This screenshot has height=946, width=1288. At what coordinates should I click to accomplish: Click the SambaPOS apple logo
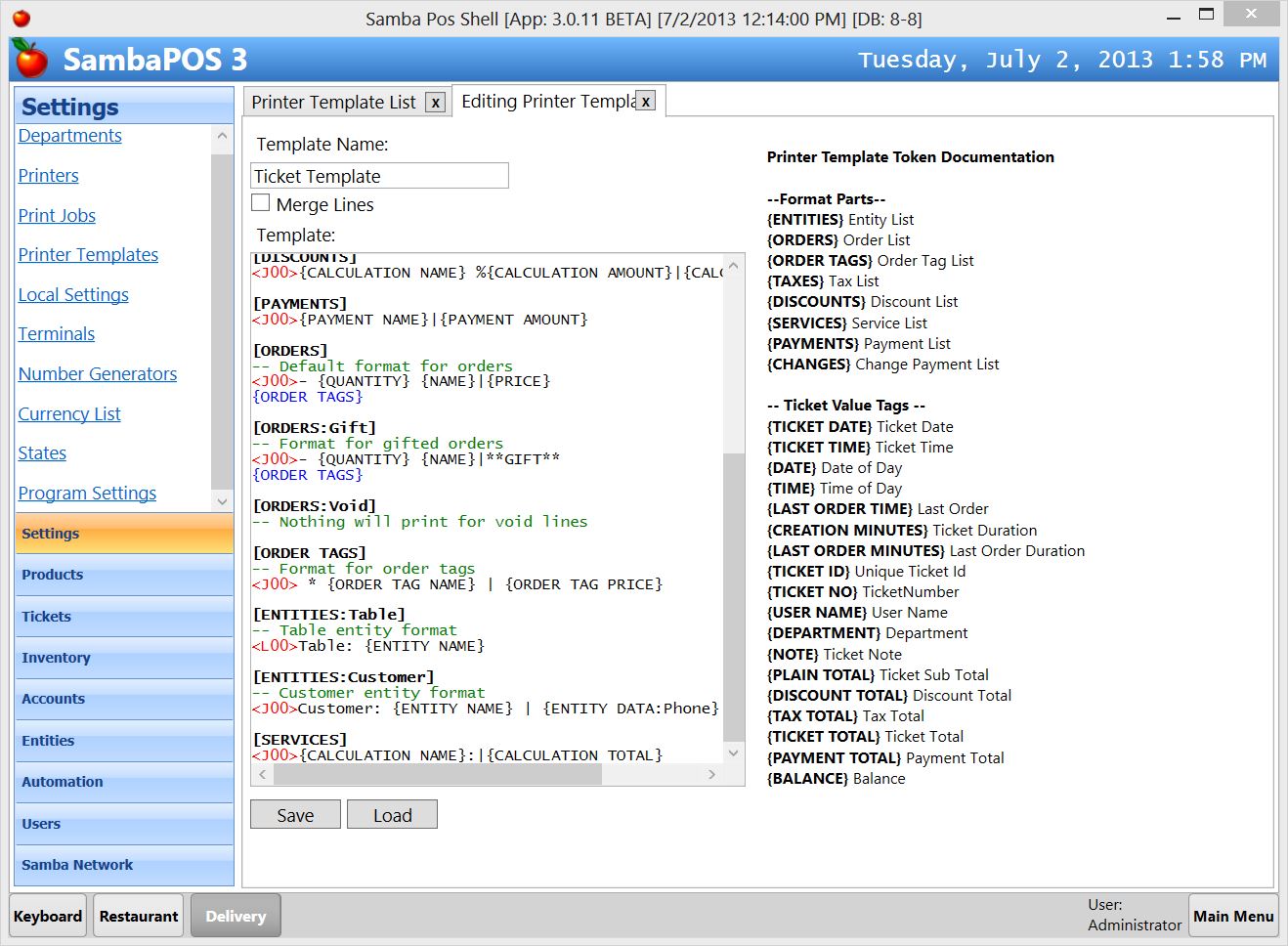[28, 59]
